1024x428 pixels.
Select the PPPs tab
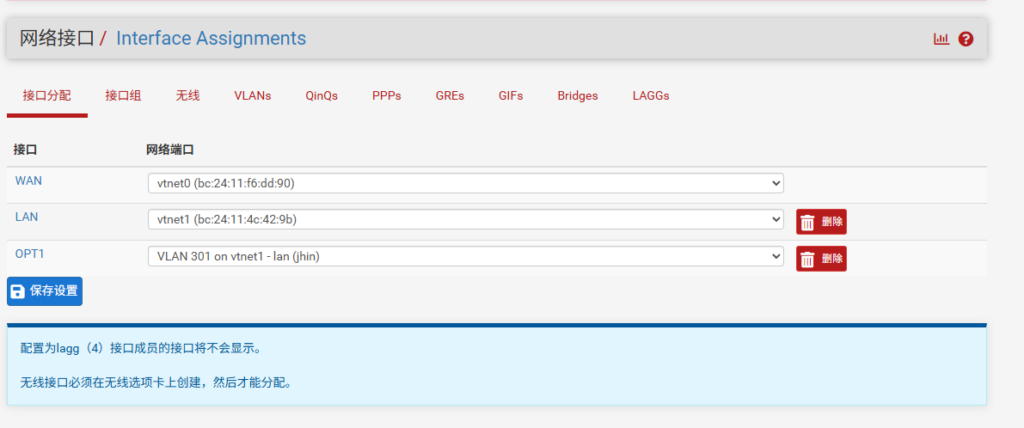(386, 96)
